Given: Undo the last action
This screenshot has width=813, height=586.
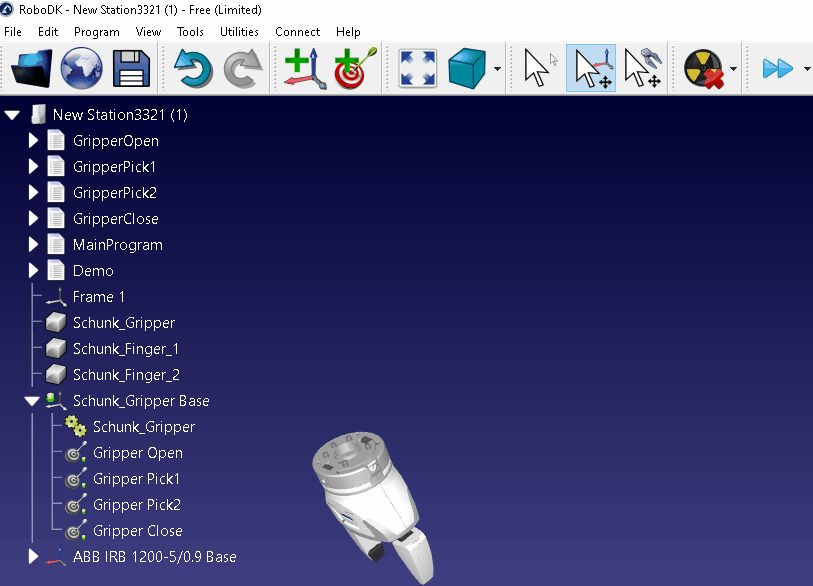Looking at the screenshot, I should tap(193, 68).
